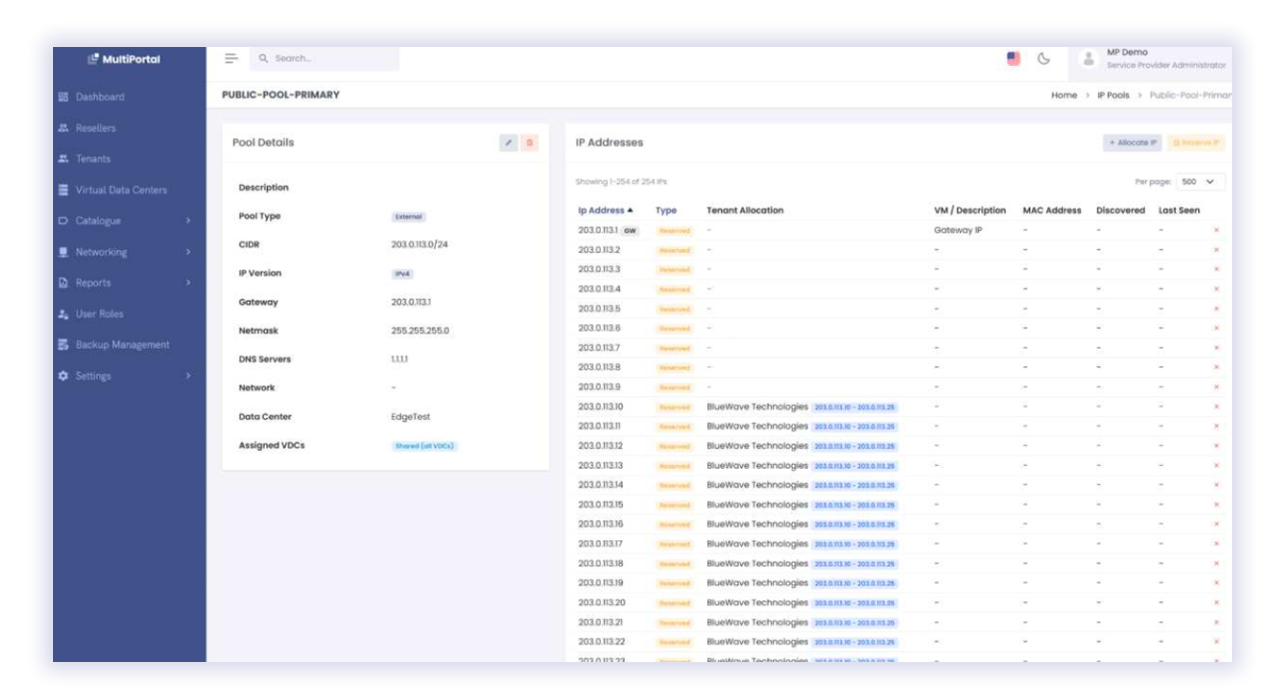Click the red trash delete pool icon
This screenshot has height=696, width=1274.
[530, 143]
